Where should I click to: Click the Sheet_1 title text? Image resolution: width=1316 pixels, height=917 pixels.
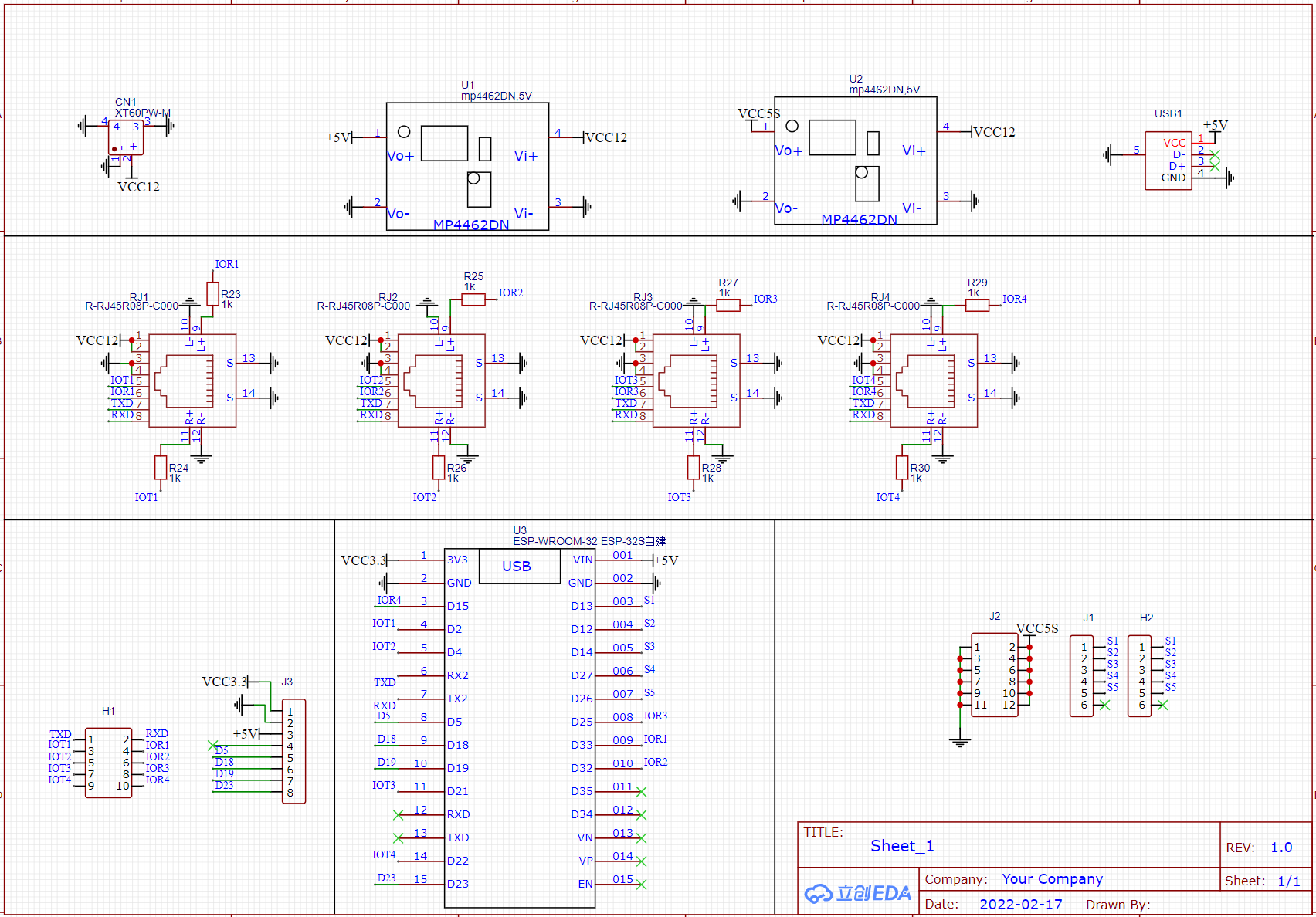(901, 846)
